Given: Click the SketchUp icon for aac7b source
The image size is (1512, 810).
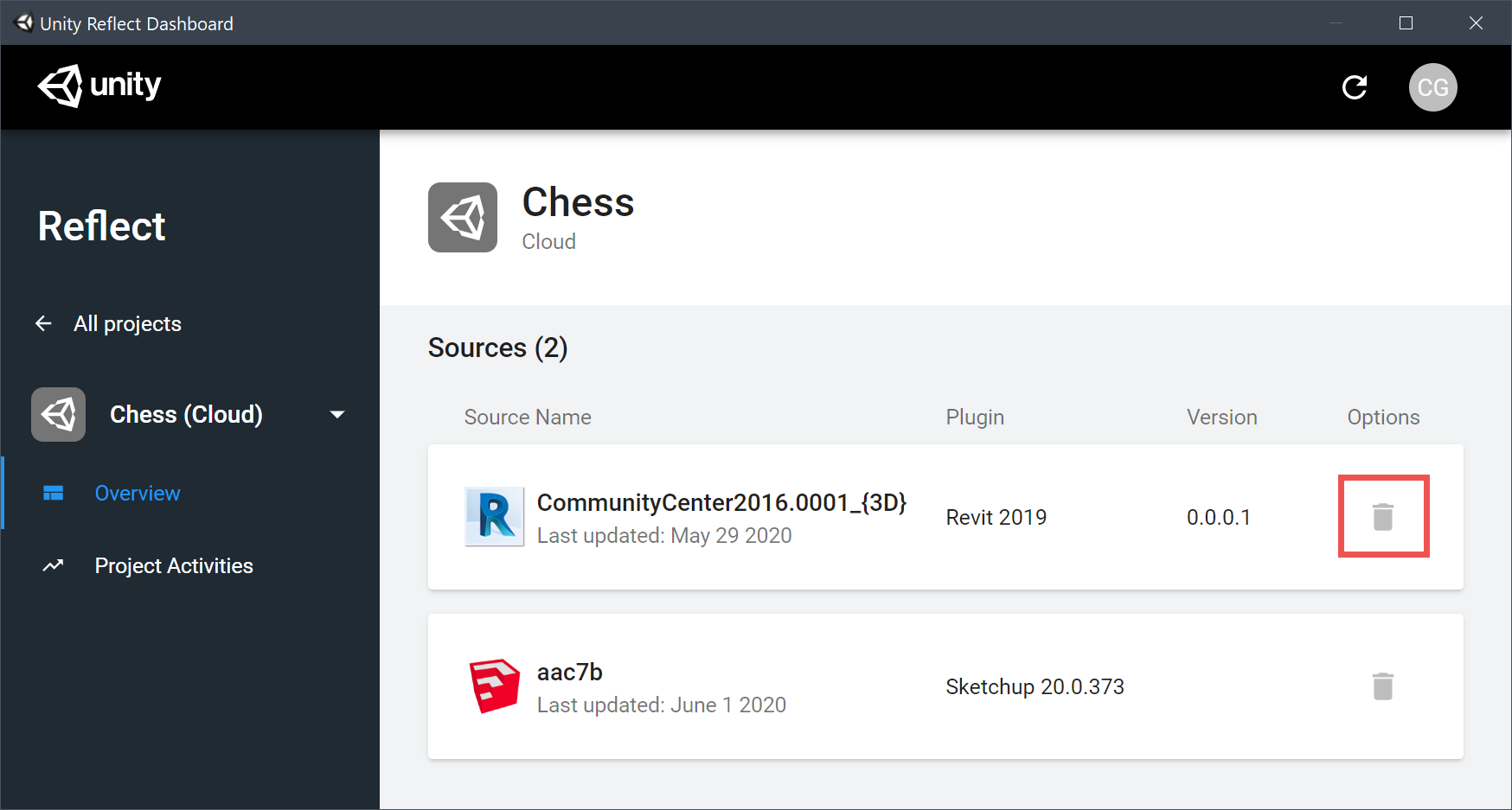Looking at the screenshot, I should [495, 686].
